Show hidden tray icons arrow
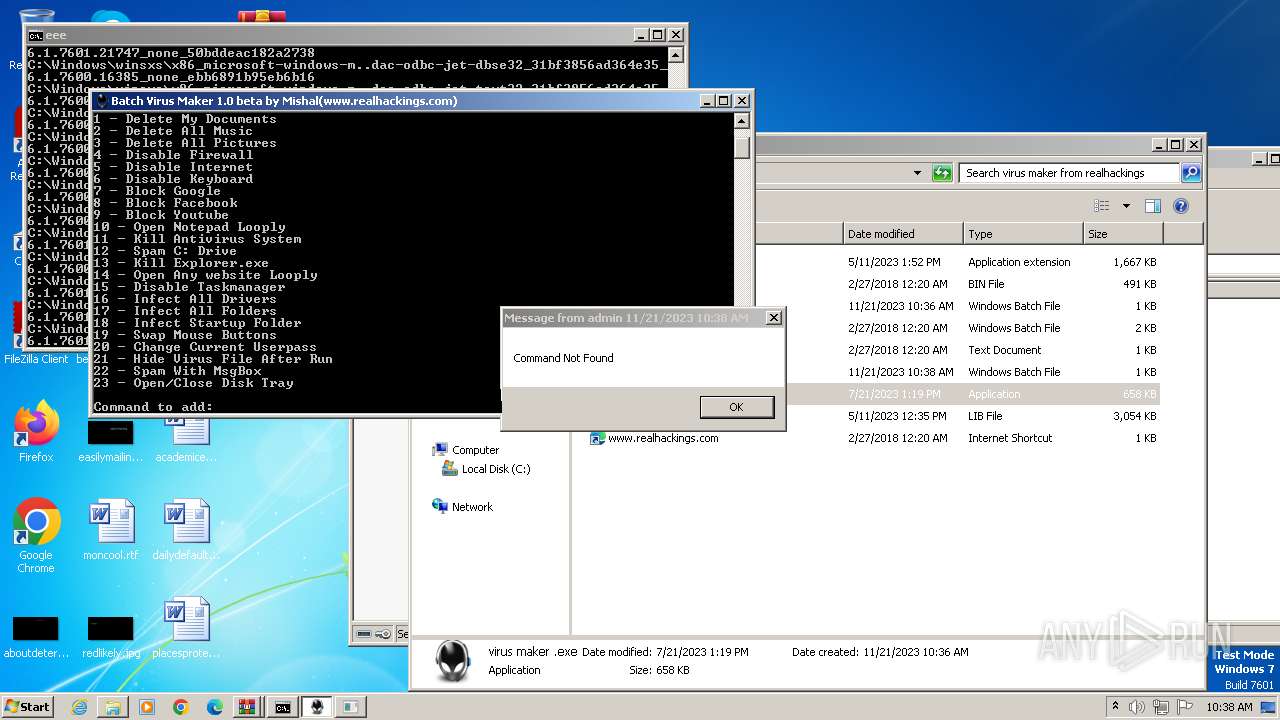The image size is (1280, 720). [1116, 706]
